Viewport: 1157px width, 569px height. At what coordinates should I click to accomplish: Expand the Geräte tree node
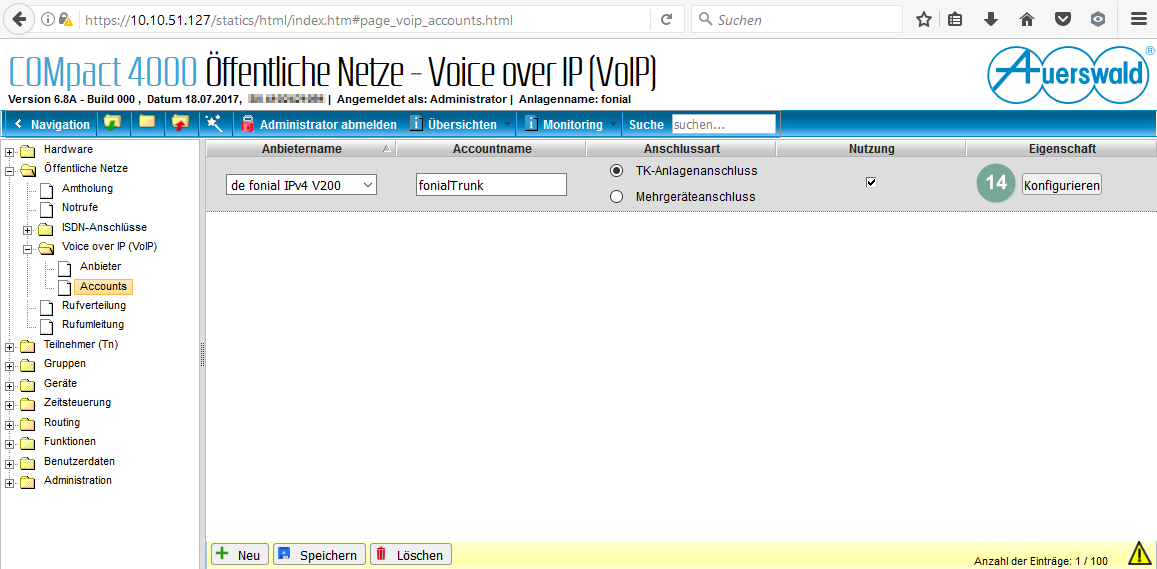(10, 387)
